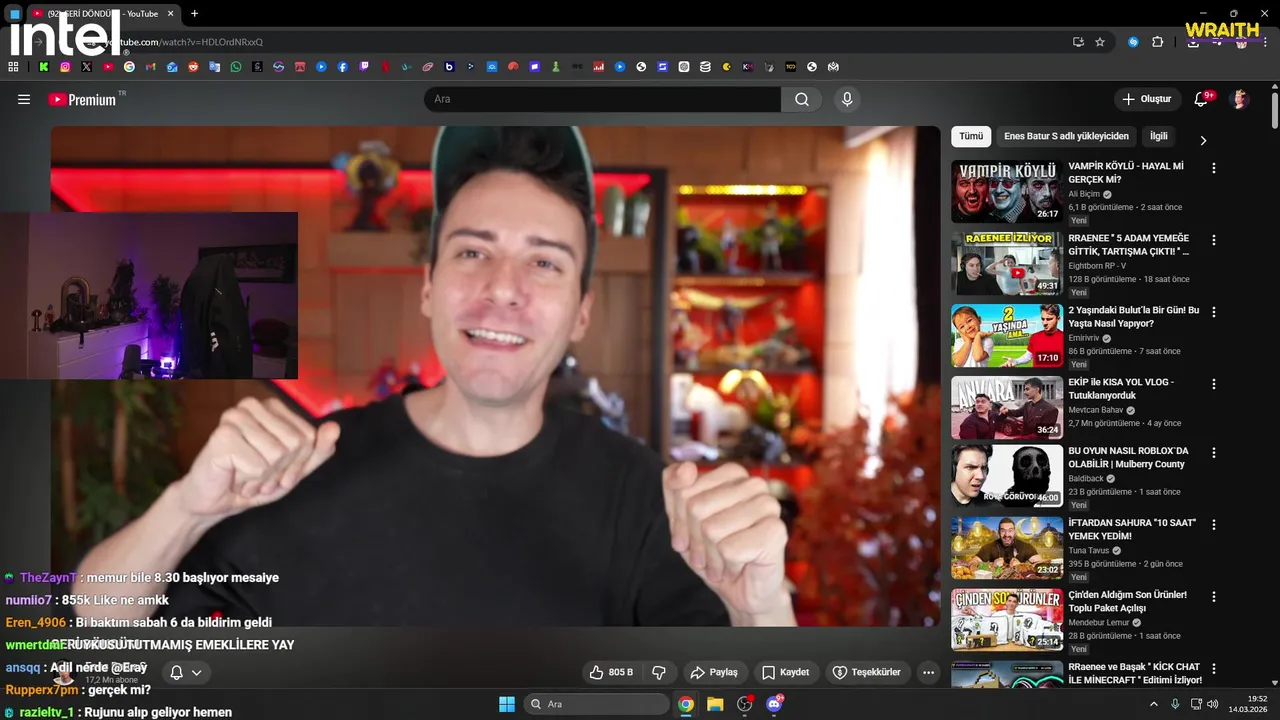
Task: Select the İlgili filter chip
Action: [1158, 136]
